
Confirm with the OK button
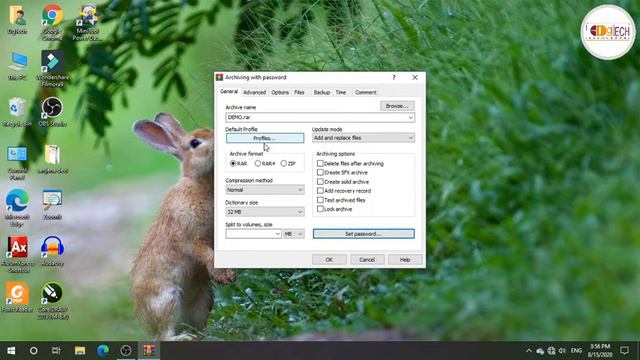tap(329, 260)
